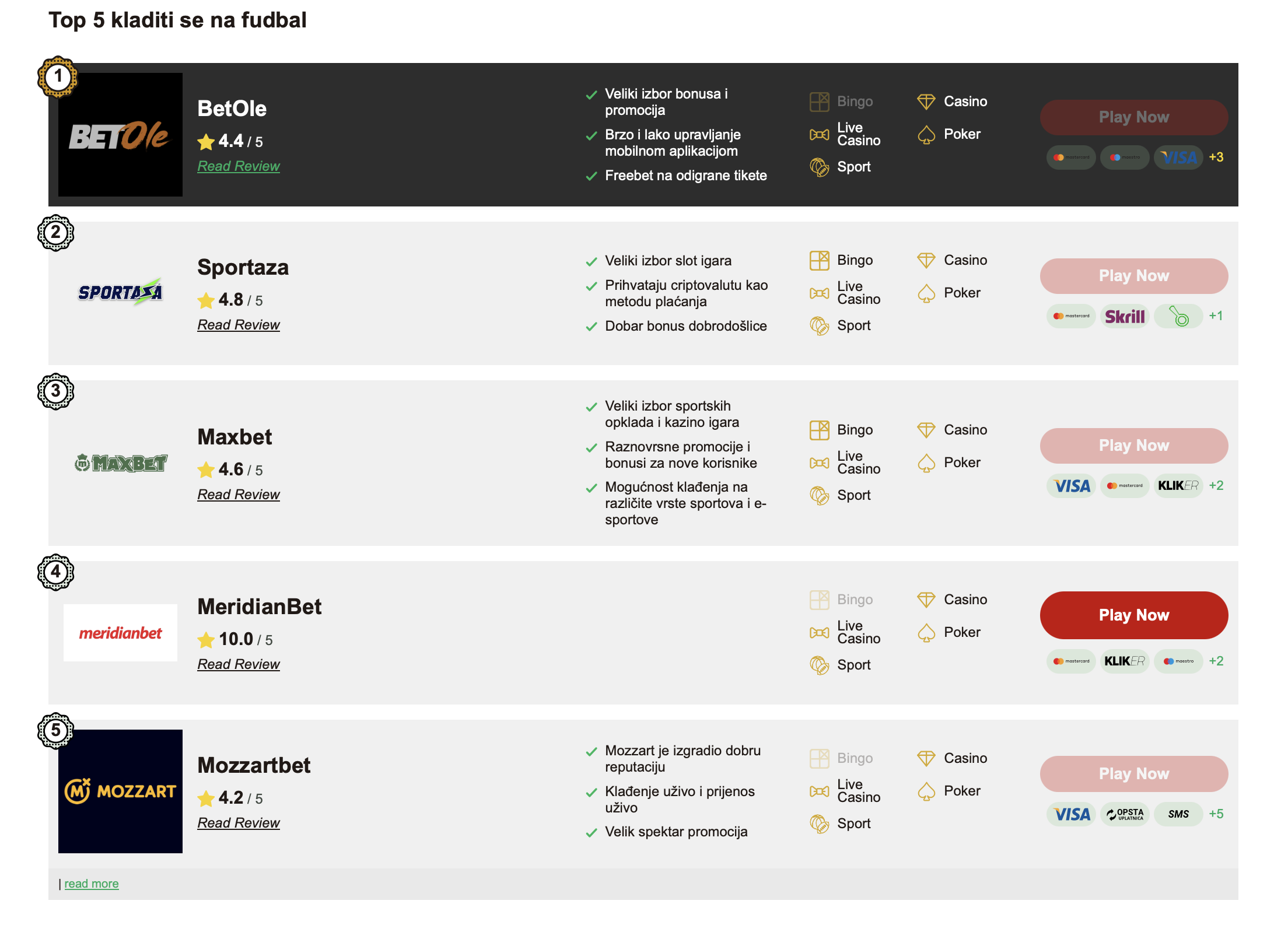Click the Sport icon in Sportaza row

819,326
